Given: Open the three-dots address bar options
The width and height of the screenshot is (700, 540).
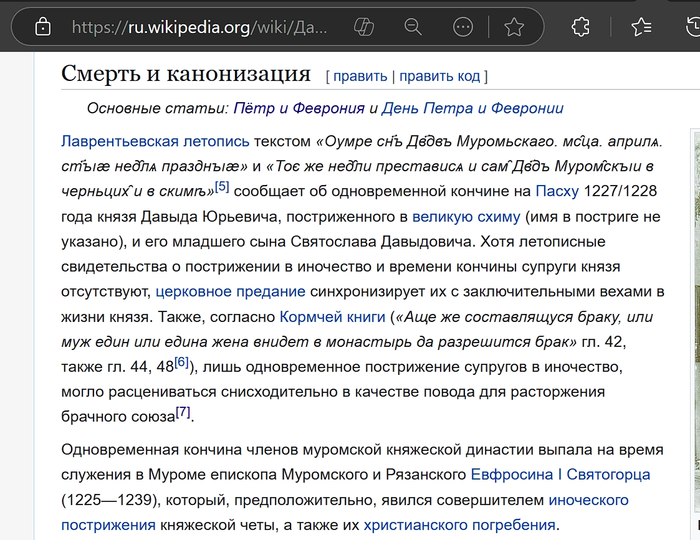Looking at the screenshot, I should coord(463,27).
